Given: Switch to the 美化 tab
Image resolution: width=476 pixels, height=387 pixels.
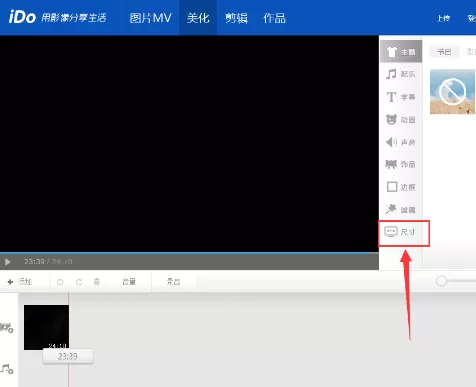Looking at the screenshot, I should point(198,18).
